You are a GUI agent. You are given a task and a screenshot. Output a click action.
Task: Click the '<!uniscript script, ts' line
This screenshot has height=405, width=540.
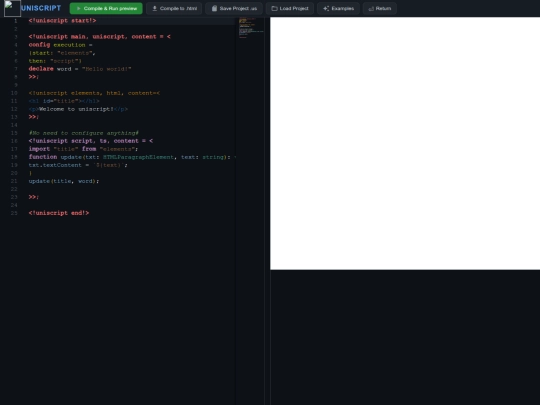[x=91, y=141]
